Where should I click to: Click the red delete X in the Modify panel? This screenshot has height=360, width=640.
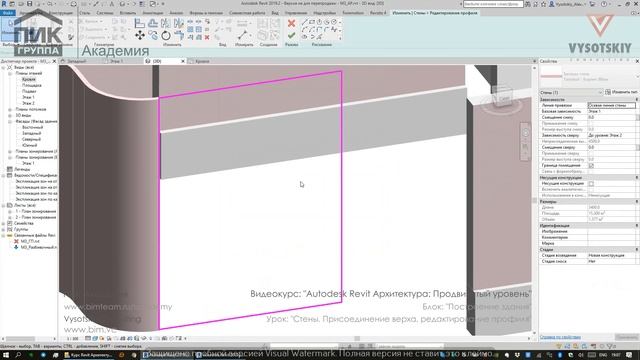coord(207,37)
